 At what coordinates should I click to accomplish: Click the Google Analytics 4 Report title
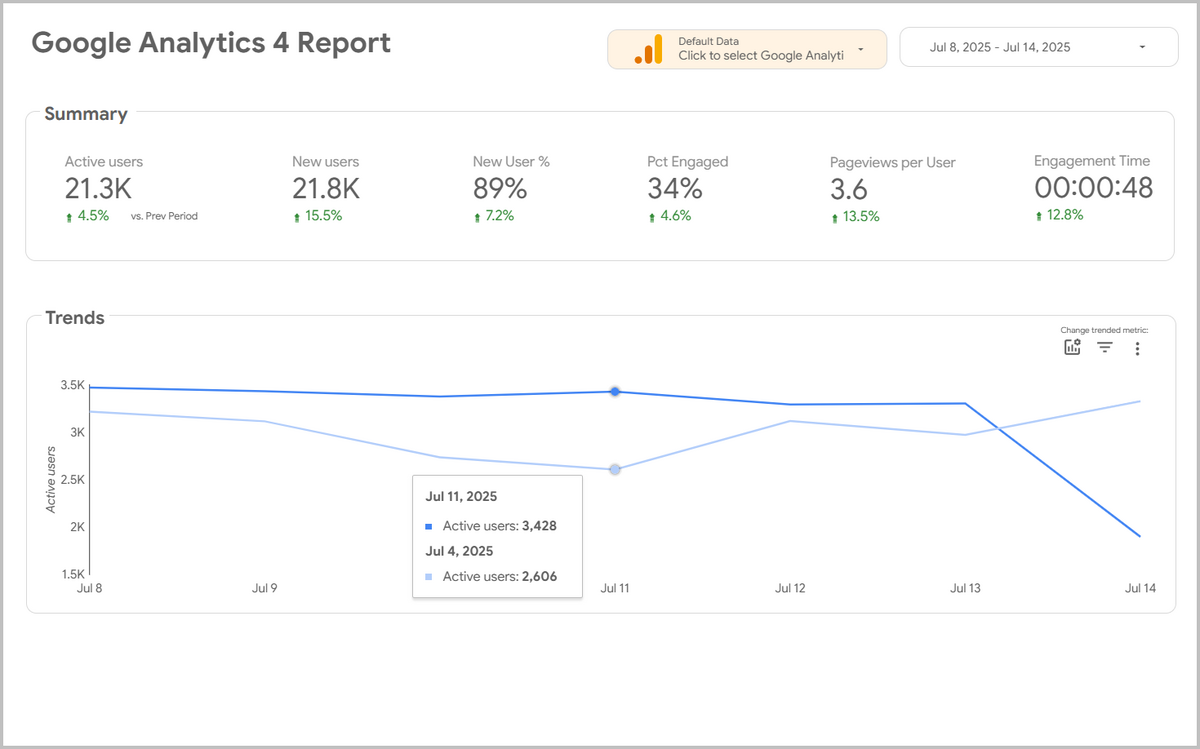click(211, 43)
